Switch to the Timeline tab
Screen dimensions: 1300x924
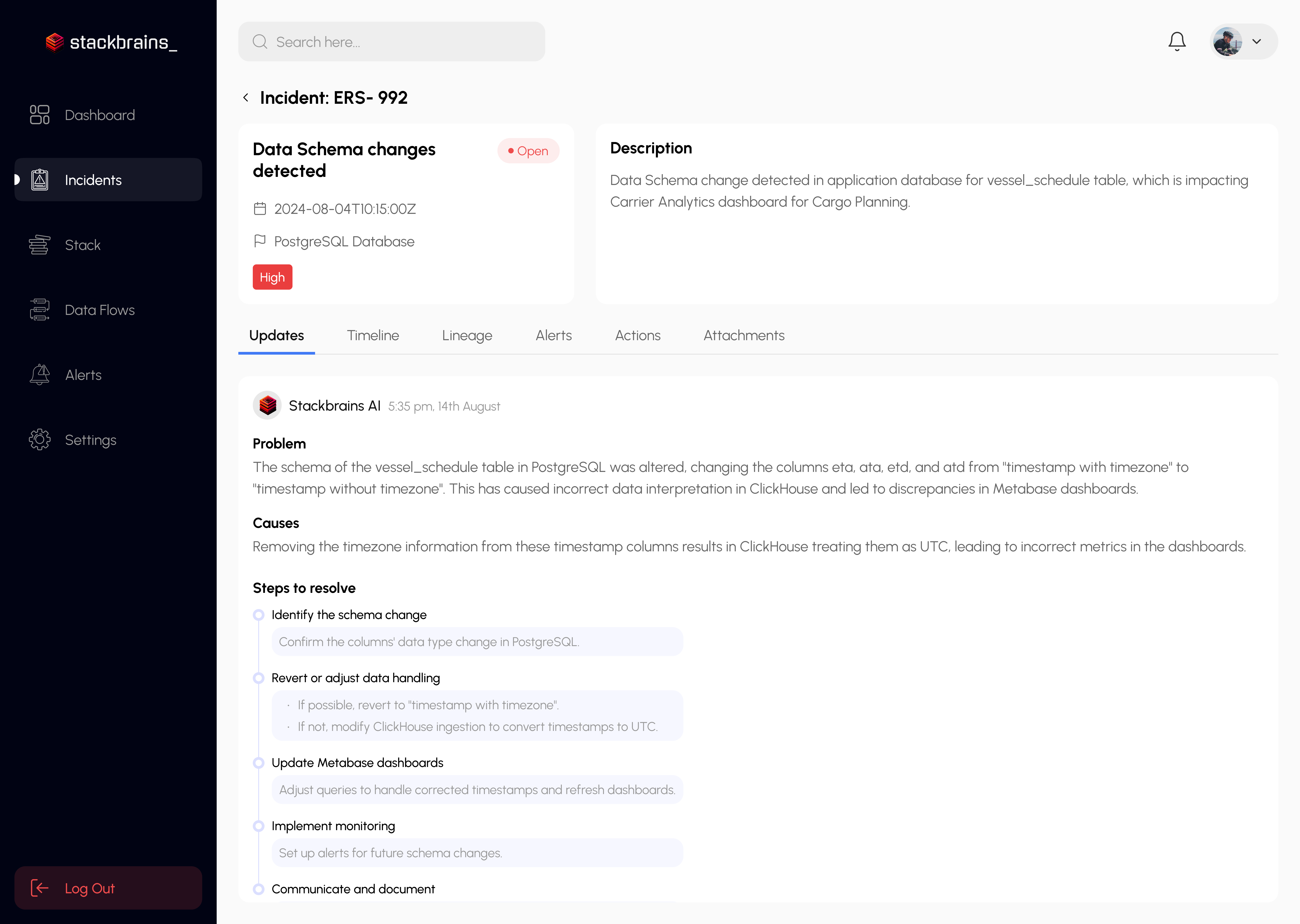pyautogui.click(x=373, y=336)
